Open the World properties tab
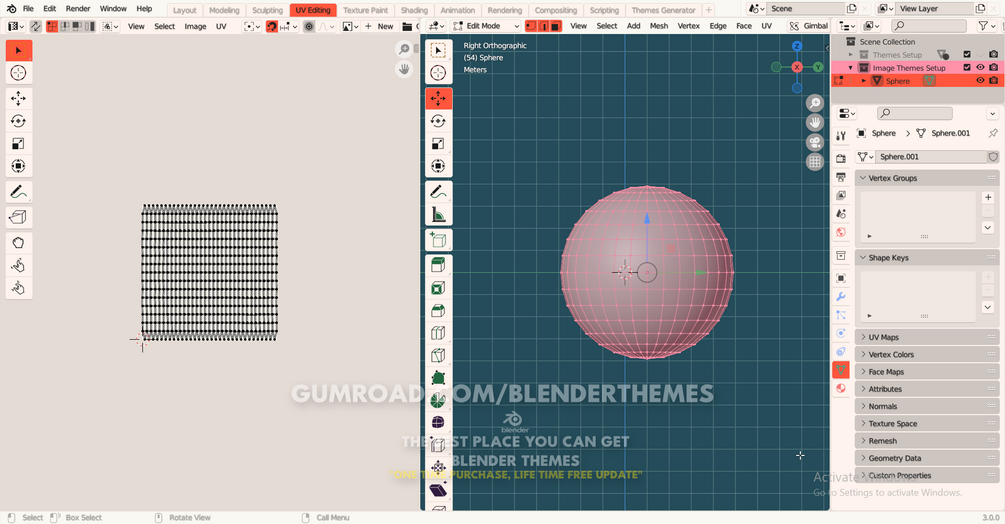1005x524 pixels. pyautogui.click(x=841, y=232)
